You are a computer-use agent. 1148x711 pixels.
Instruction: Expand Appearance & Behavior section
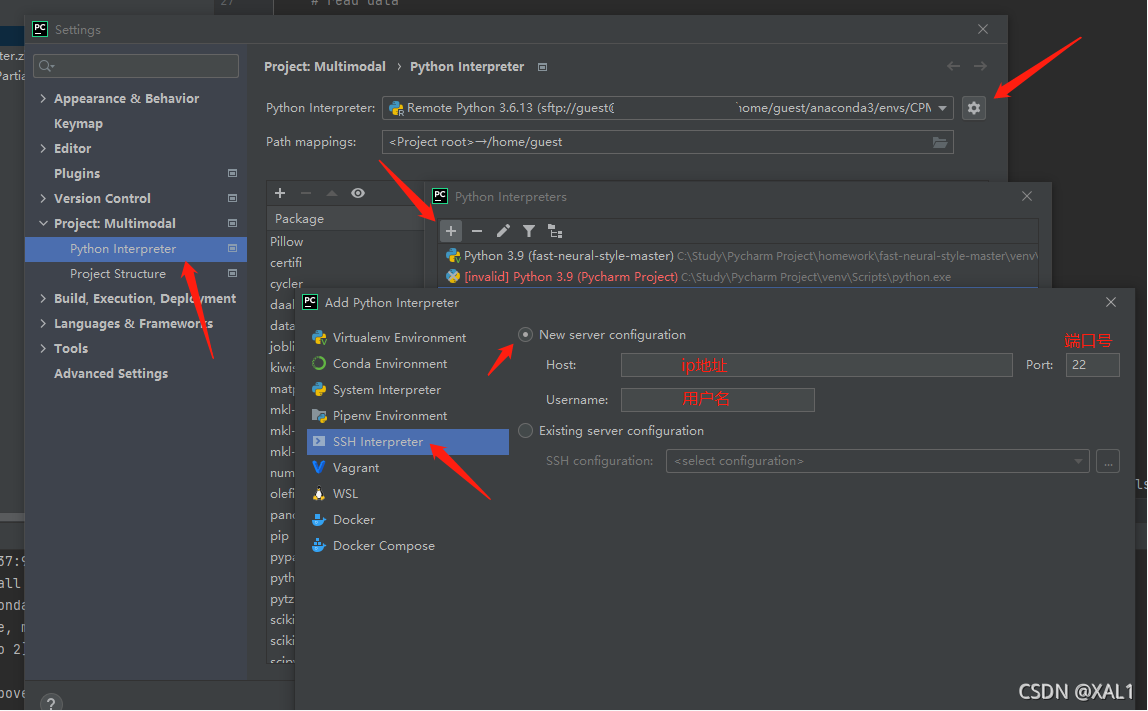tap(43, 98)
